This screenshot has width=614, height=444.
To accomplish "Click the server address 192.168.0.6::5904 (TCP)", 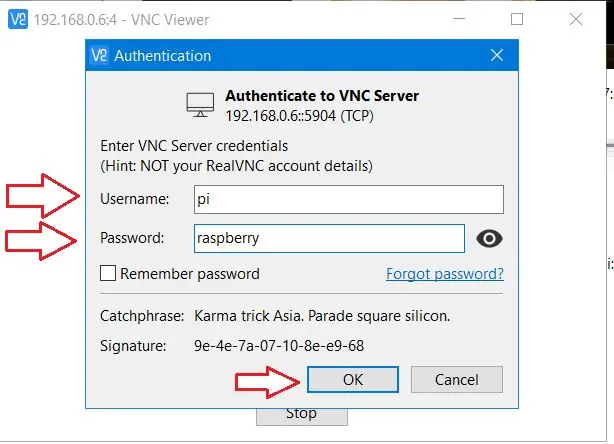I will [x=300, y=116].
